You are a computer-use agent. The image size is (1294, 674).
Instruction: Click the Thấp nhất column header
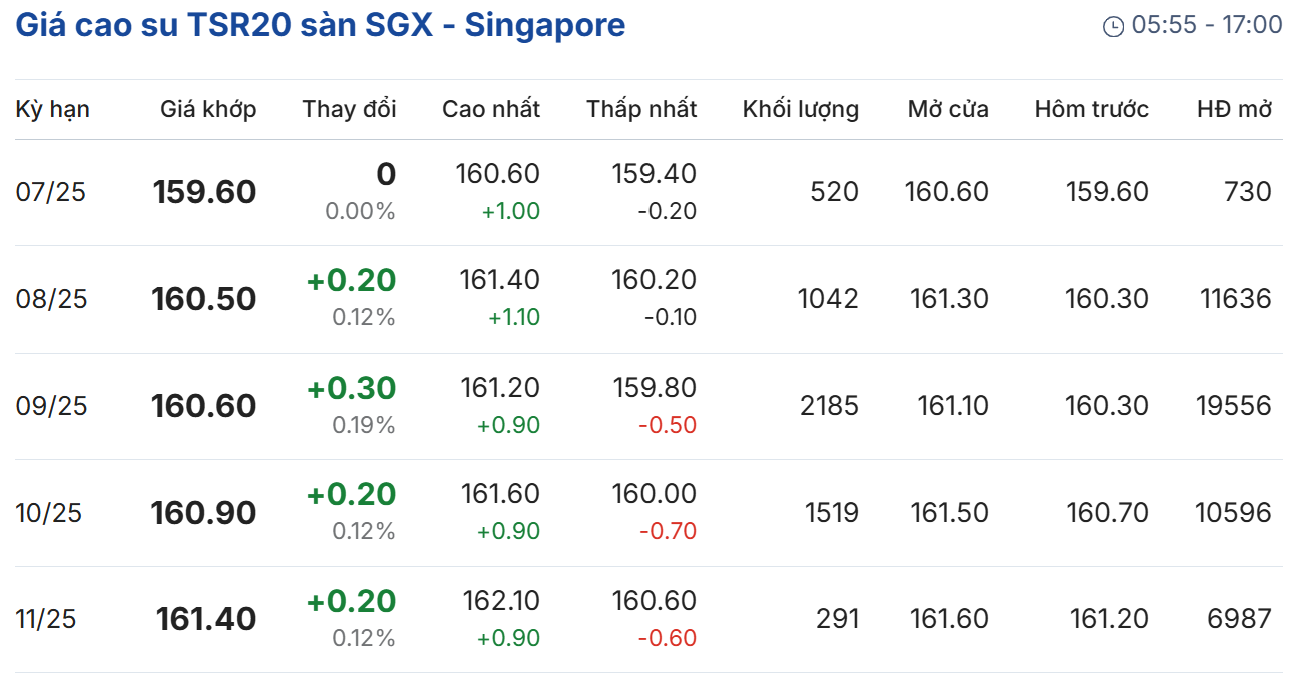point(641,109)
